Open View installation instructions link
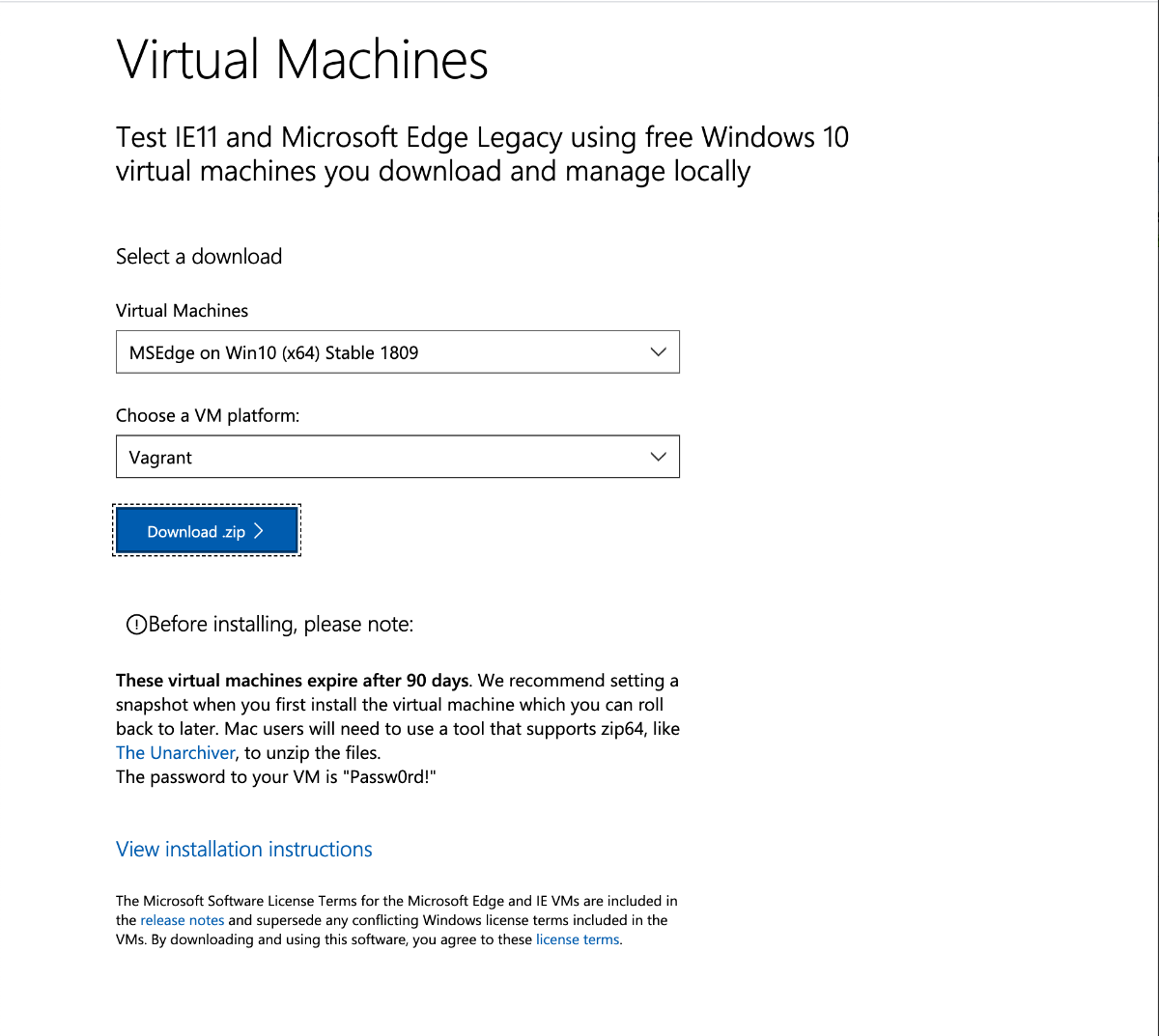The image size is (1159, 1036). 244,850
